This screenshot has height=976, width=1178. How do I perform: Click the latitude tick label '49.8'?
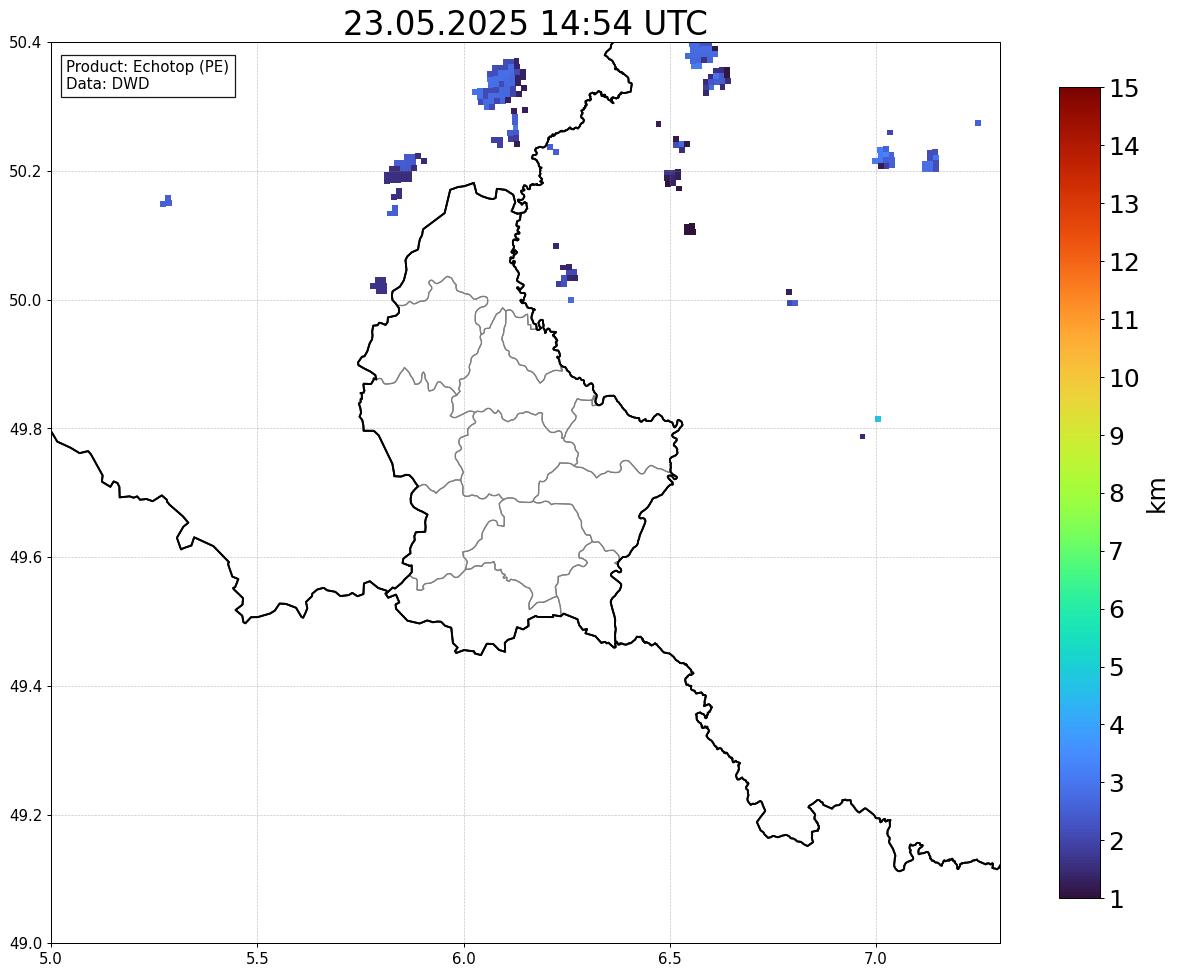pyautogui.click(x=24, y=429)
